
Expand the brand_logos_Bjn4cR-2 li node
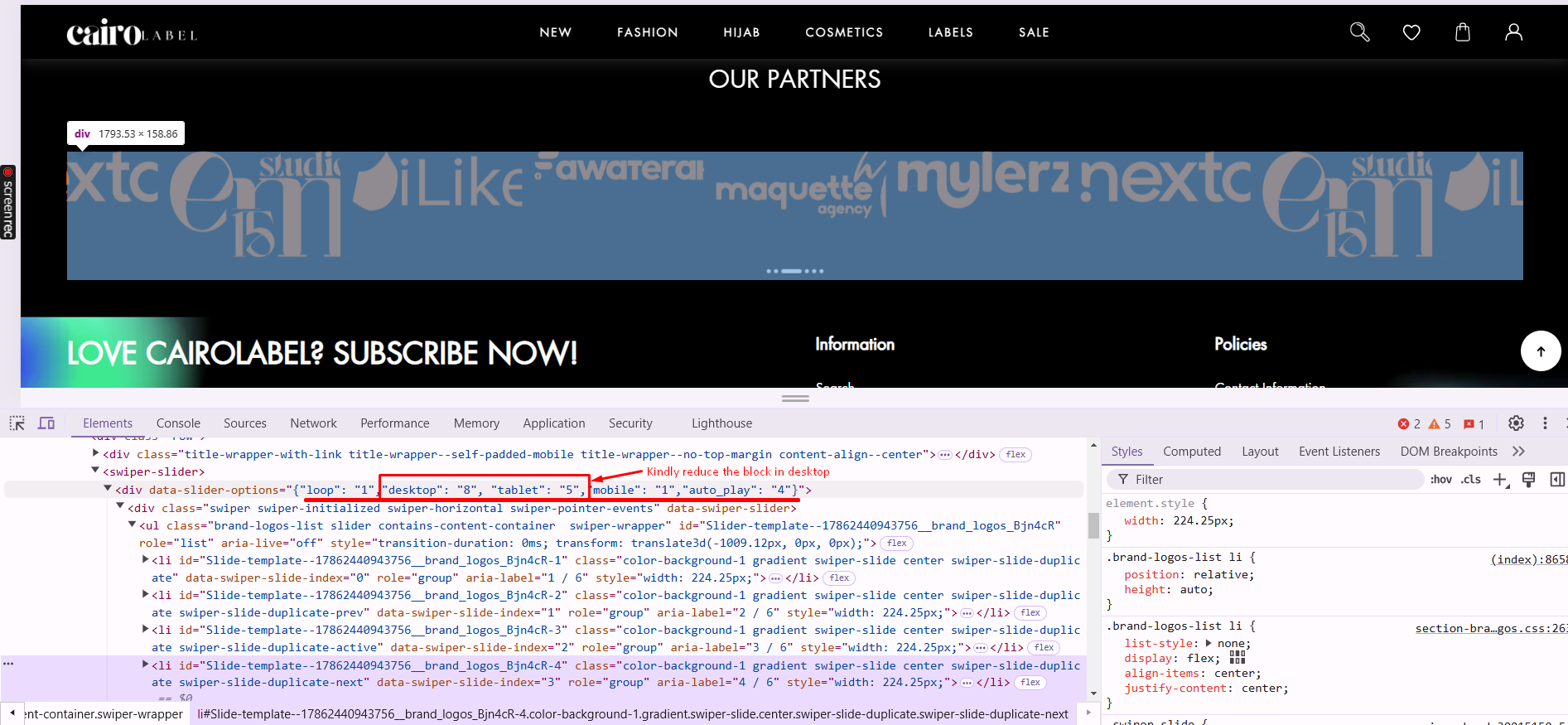(145, 594)
